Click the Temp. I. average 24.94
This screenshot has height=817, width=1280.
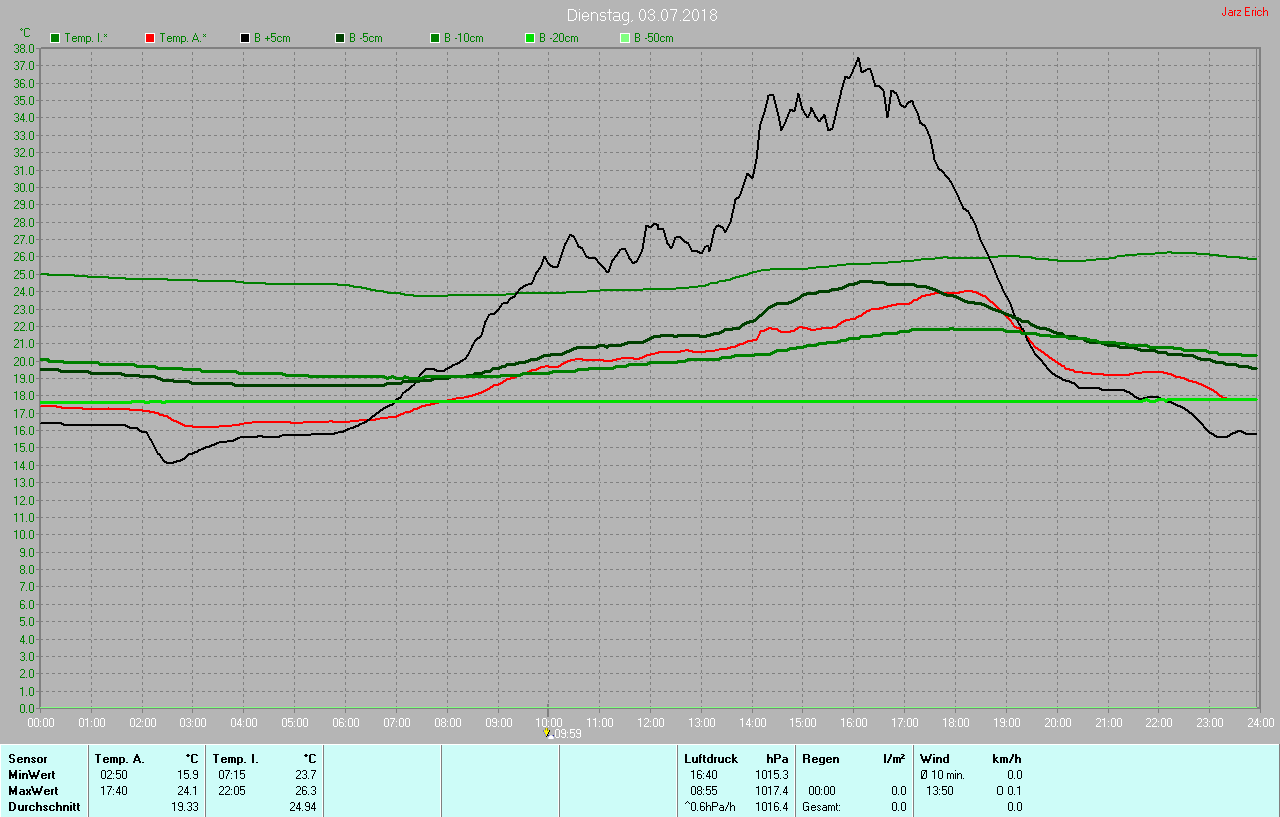tap(302, 807)
